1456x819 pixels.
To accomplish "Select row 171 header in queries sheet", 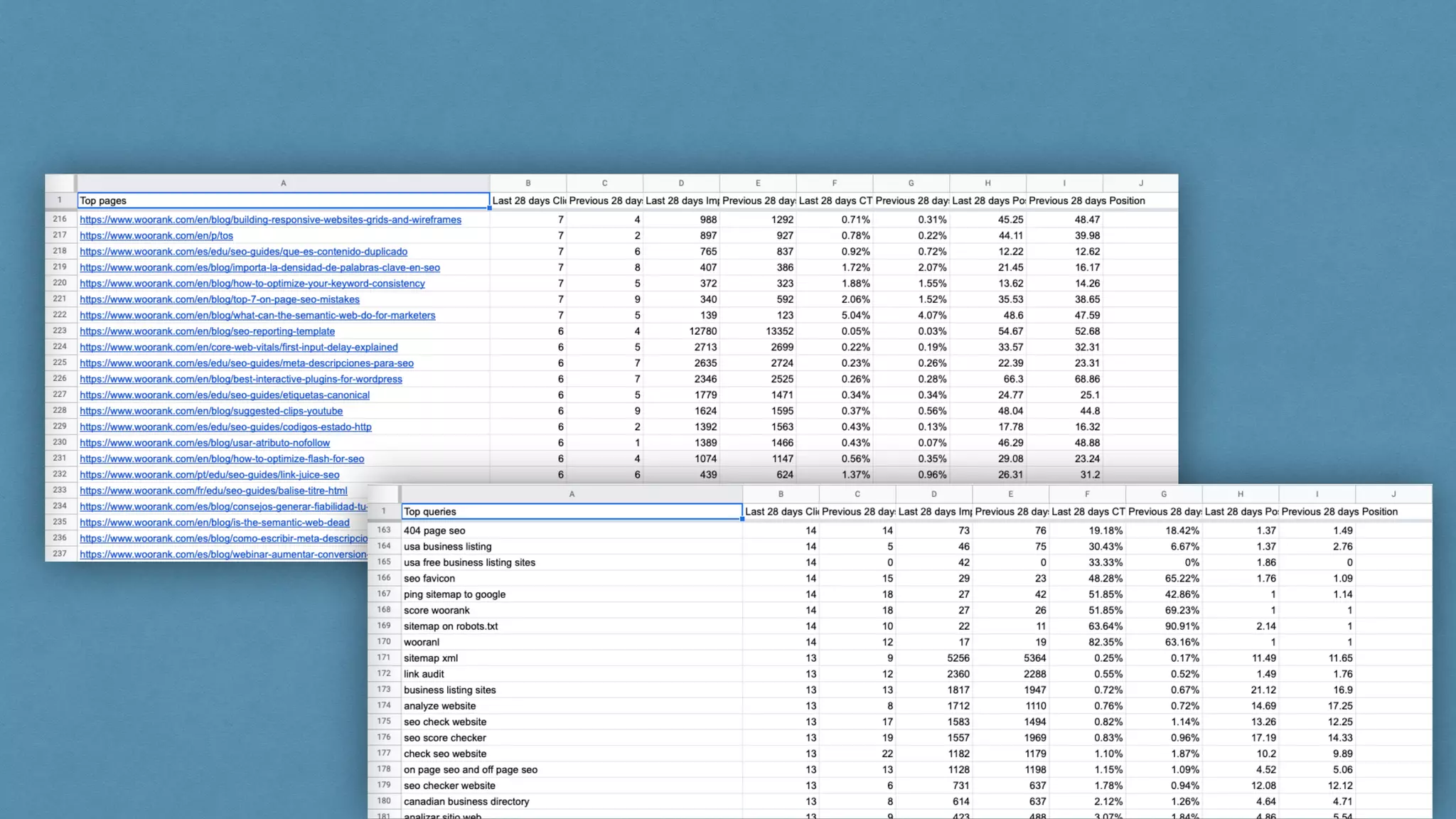I will point(384,658).
